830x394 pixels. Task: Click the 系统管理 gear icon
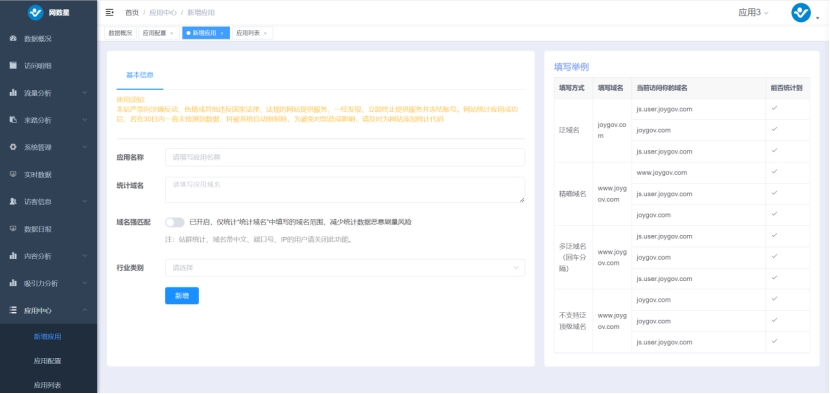pos(13,147)
